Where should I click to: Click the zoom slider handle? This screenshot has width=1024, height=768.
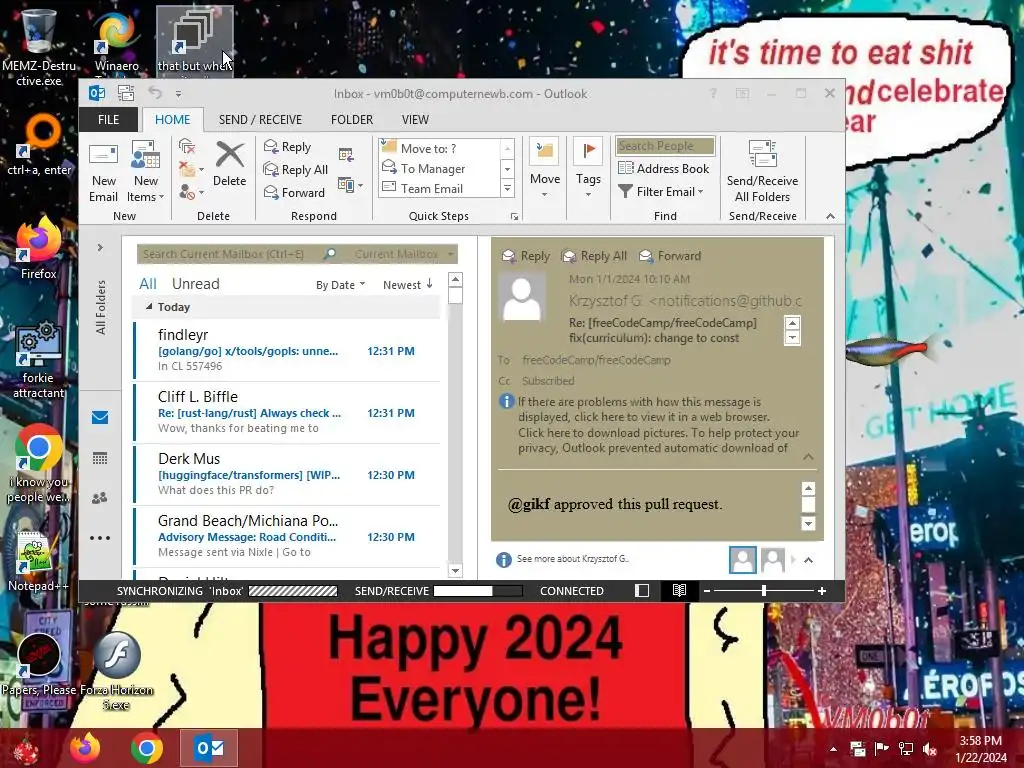click(x=763, y=590)
